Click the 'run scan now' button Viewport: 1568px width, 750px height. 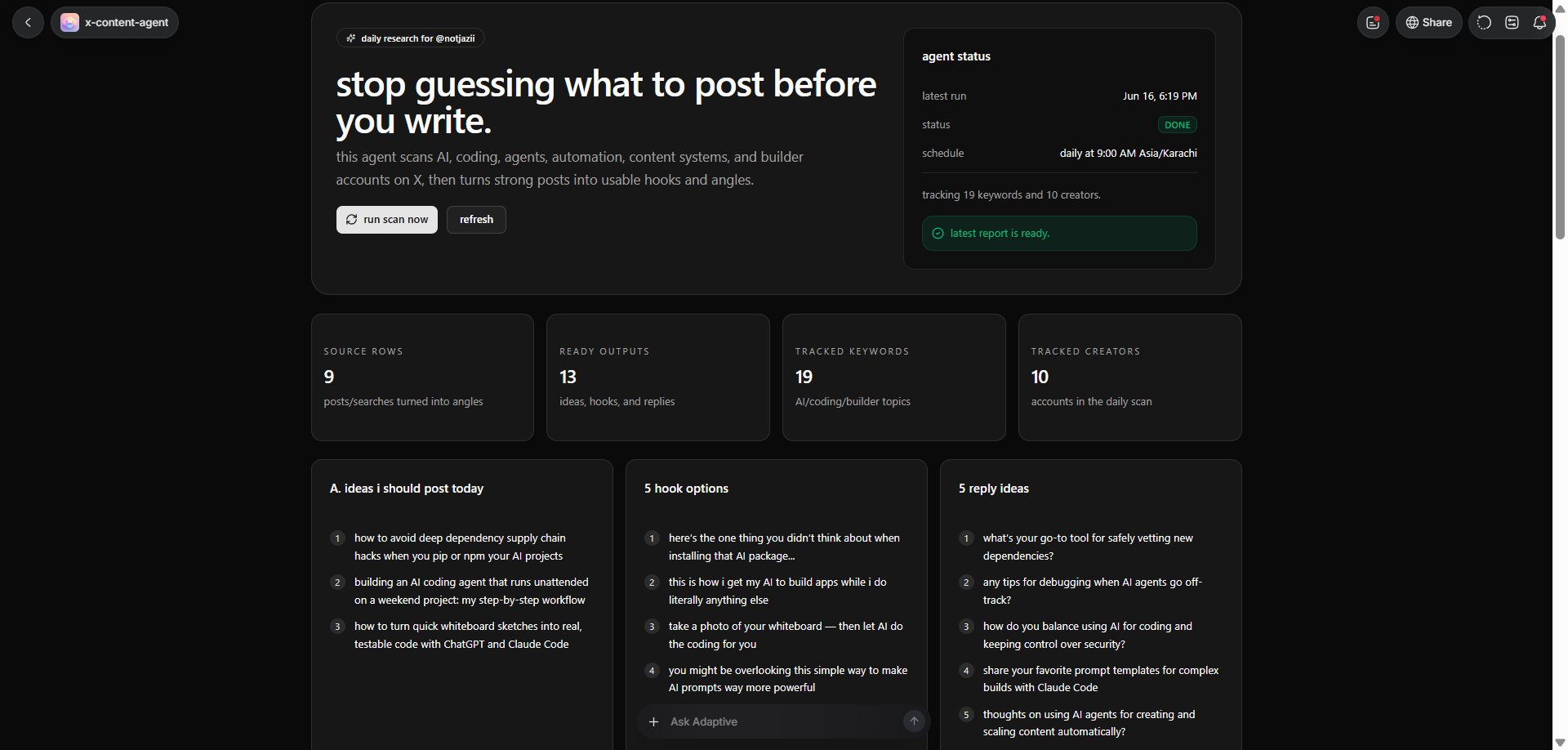(x=387, y=220)
